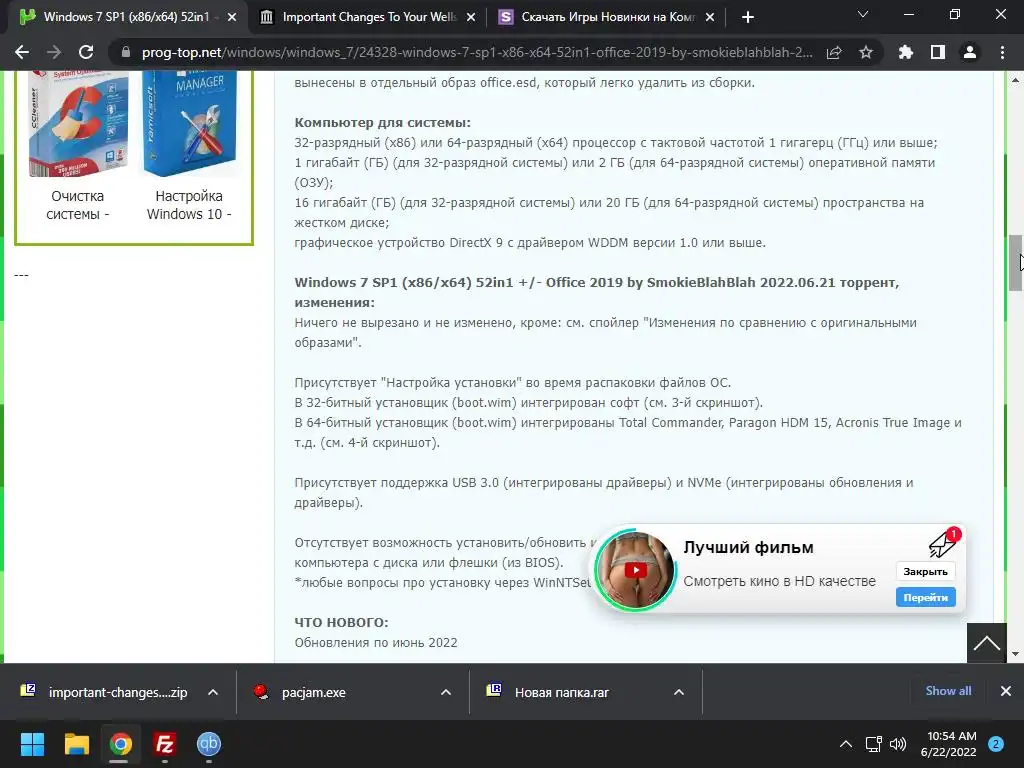Image resolution: width=1024 pixels, height=768 pixels.
Task: Go back to the previous page
Action: coord(22,52)
